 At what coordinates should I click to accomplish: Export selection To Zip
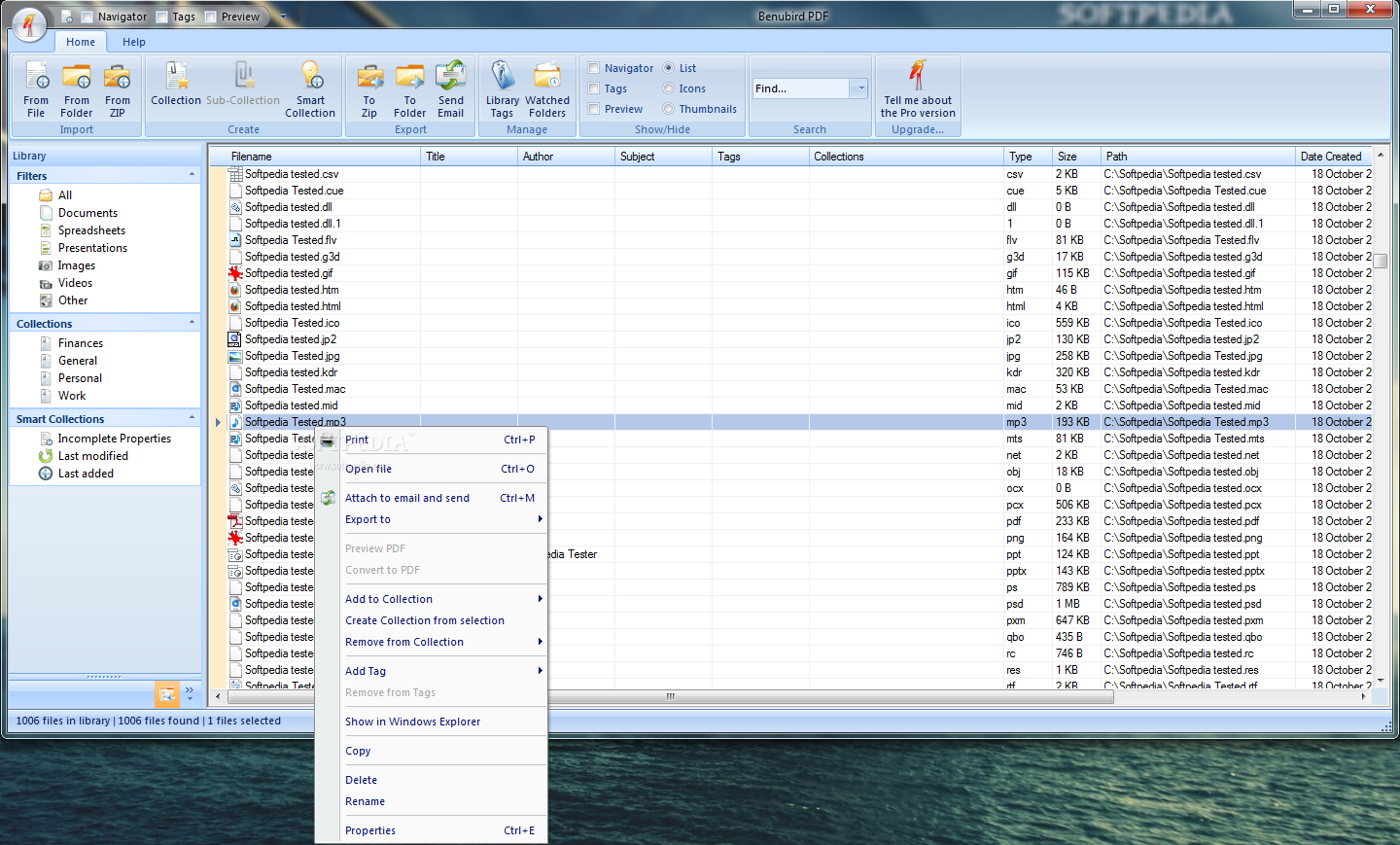coord(369,89)
